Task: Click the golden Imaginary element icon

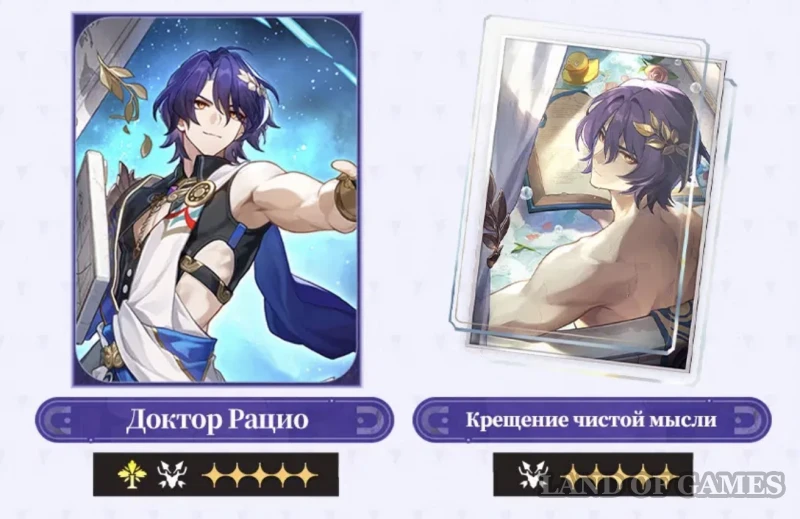Action: 132,475
